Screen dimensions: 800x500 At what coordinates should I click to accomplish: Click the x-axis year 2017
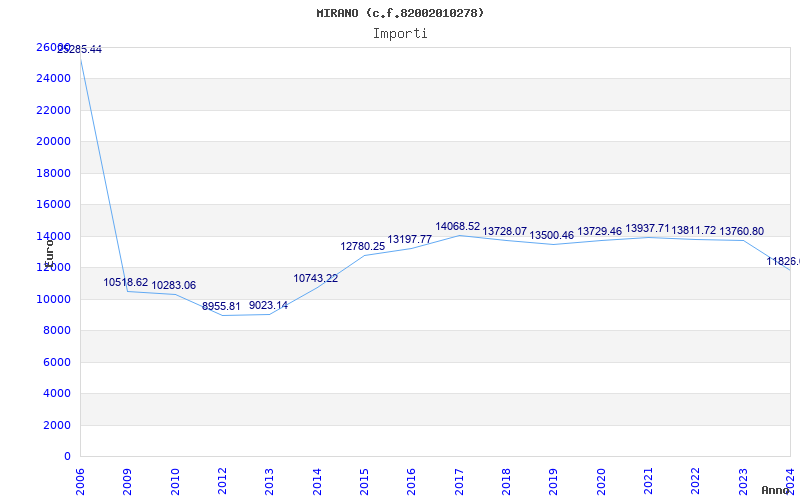coord(459,482)
